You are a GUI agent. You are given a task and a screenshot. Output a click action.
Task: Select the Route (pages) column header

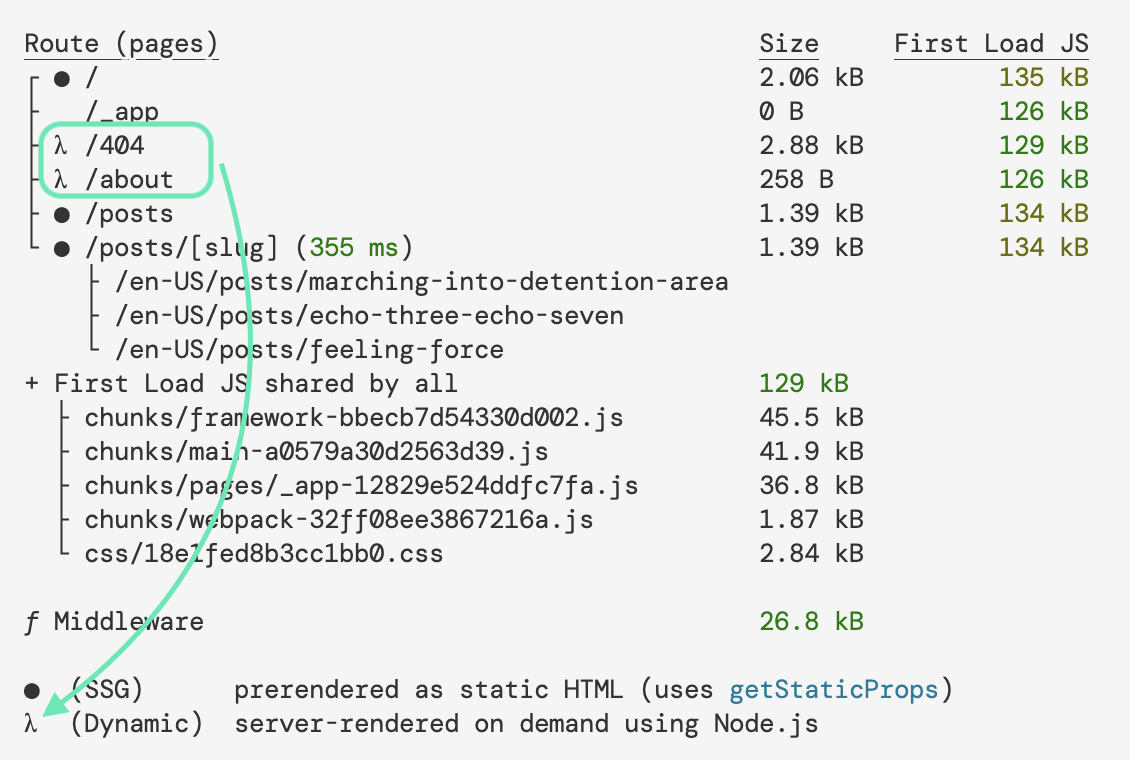(x=121, y=44)
